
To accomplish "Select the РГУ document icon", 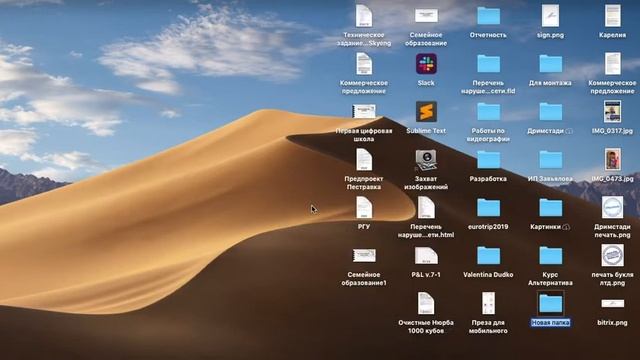I will pyautogui.click(x=364, y=208).
